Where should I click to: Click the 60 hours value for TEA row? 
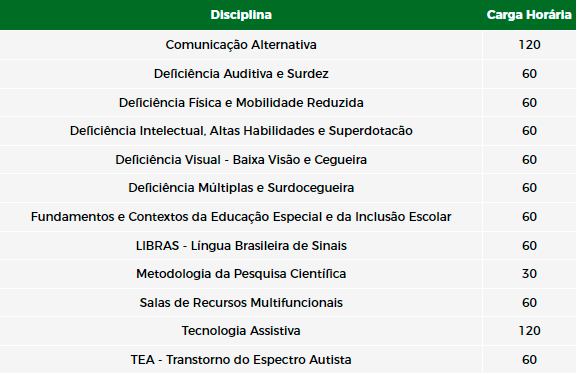pyautogui.click(x=530, y=360)
